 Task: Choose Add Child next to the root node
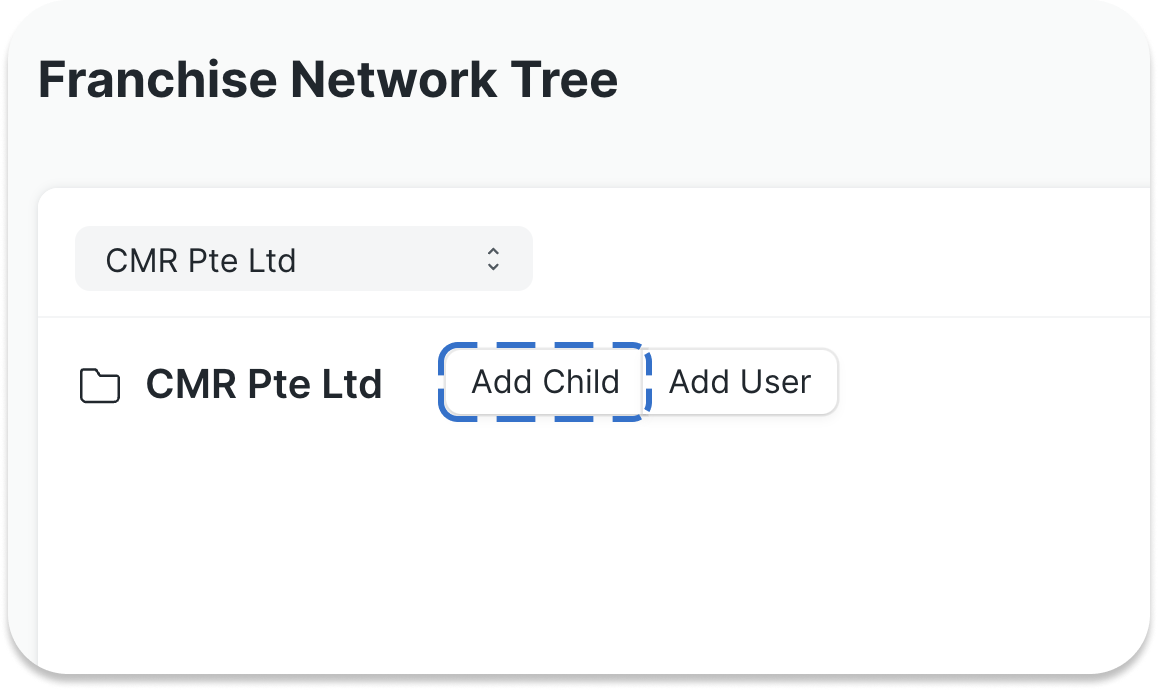(x=545, y=382)
